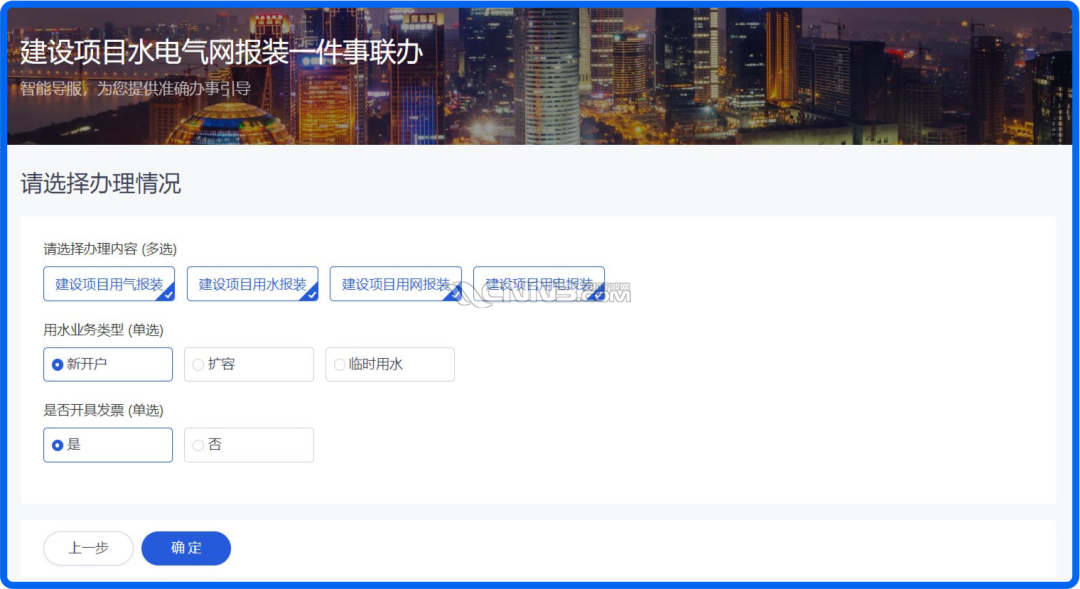Click the 用水业务类型 (单选) label

pyautogui.click(x=103, y=330)
